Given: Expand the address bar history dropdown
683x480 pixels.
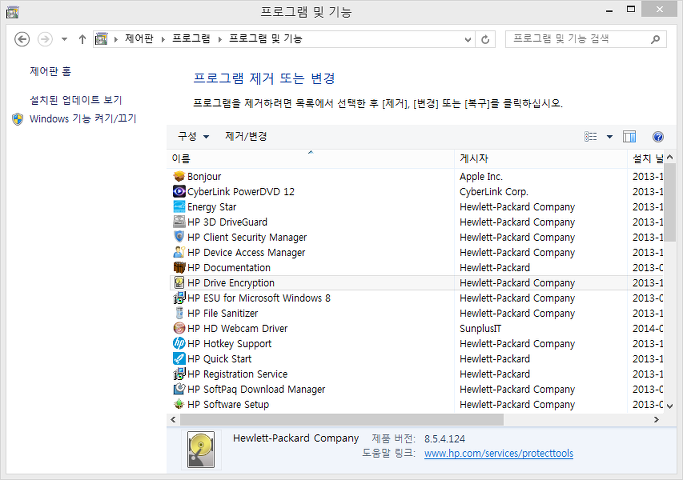Looking at the screenshot, I should 468,40.
